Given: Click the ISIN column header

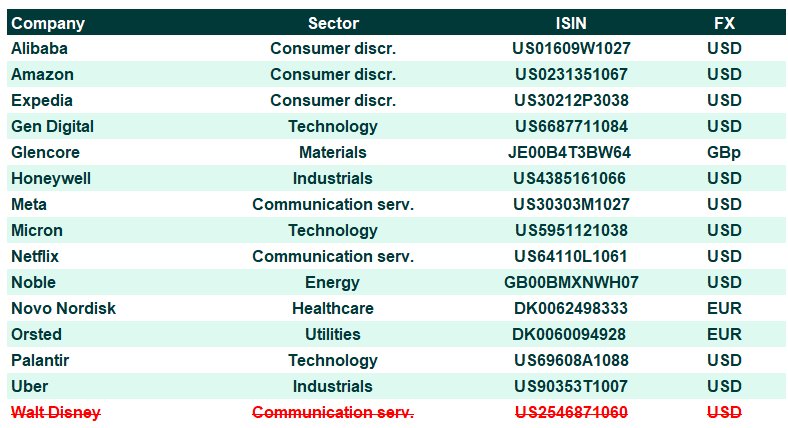Looking at the screenshot, I should 571,23.
